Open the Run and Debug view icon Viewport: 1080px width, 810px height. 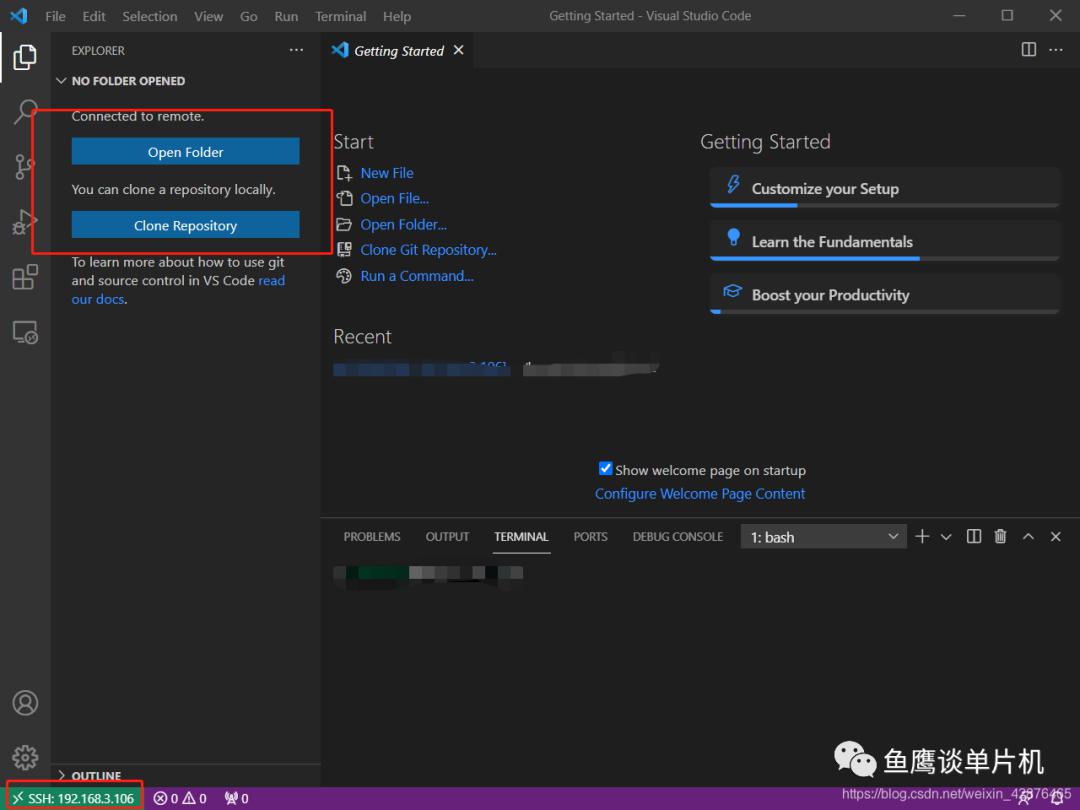(x=25, y=222)
